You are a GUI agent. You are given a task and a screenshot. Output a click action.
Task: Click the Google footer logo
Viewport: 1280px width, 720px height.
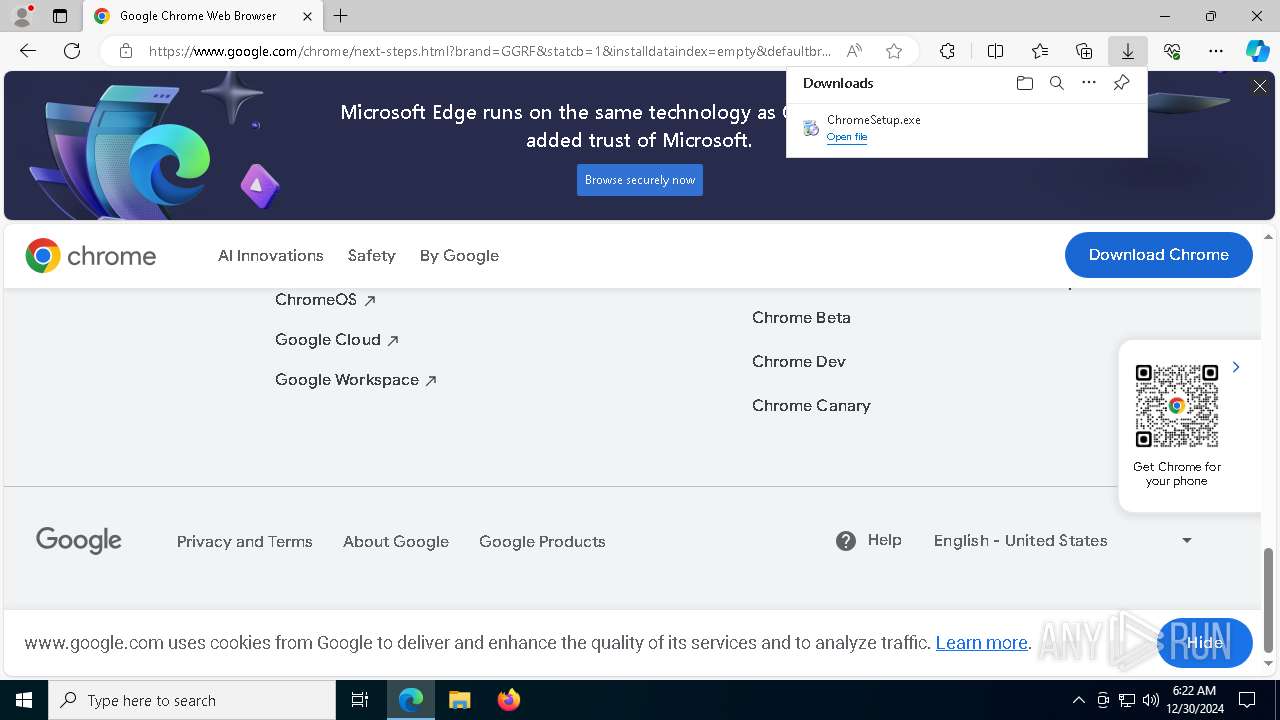pyautogui.click(x=79, y=541)
